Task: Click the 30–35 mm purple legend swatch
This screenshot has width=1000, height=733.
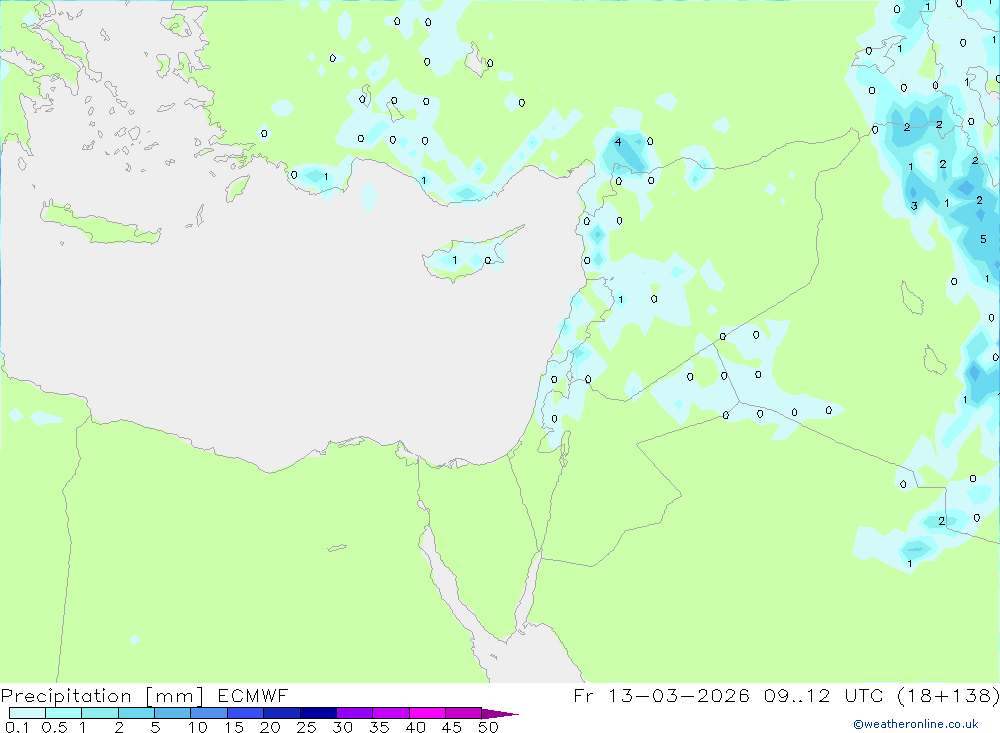Action: click(354, 713)
